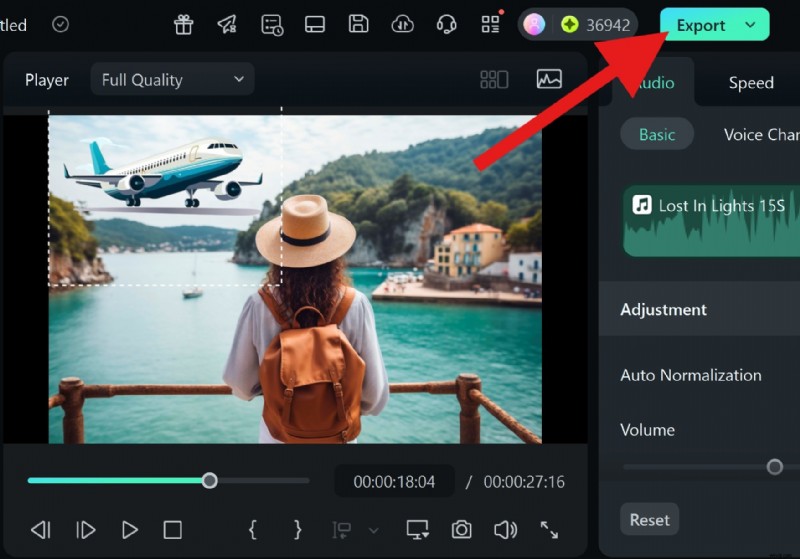Open the speaker volume icon
The height and width of the screenshot is (559, 800).
click(x=505, y=530)
